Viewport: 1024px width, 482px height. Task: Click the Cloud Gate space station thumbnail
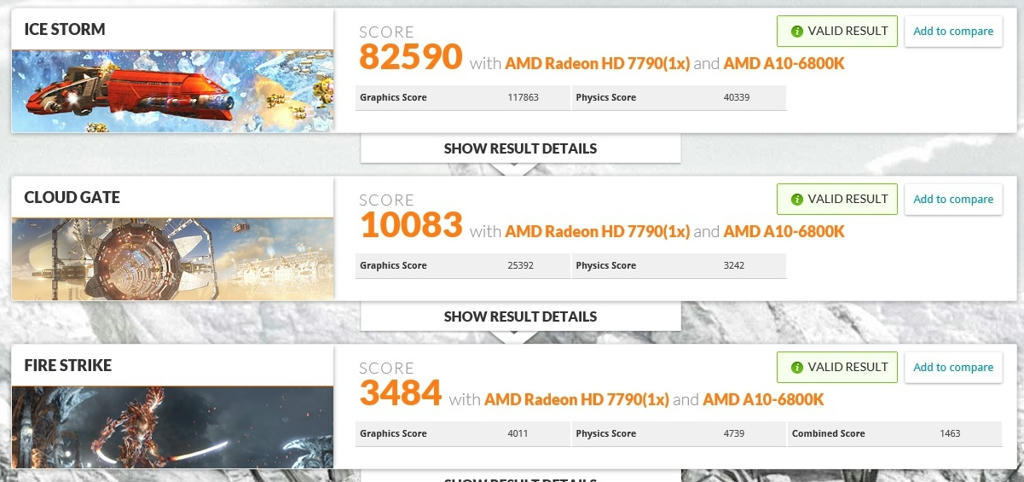coord(172,259)
